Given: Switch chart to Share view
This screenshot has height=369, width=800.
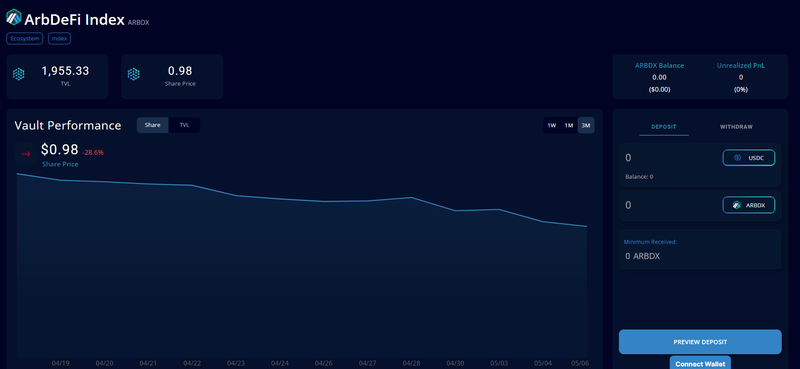Looking at the screenshot, I should tap(153, 125).
